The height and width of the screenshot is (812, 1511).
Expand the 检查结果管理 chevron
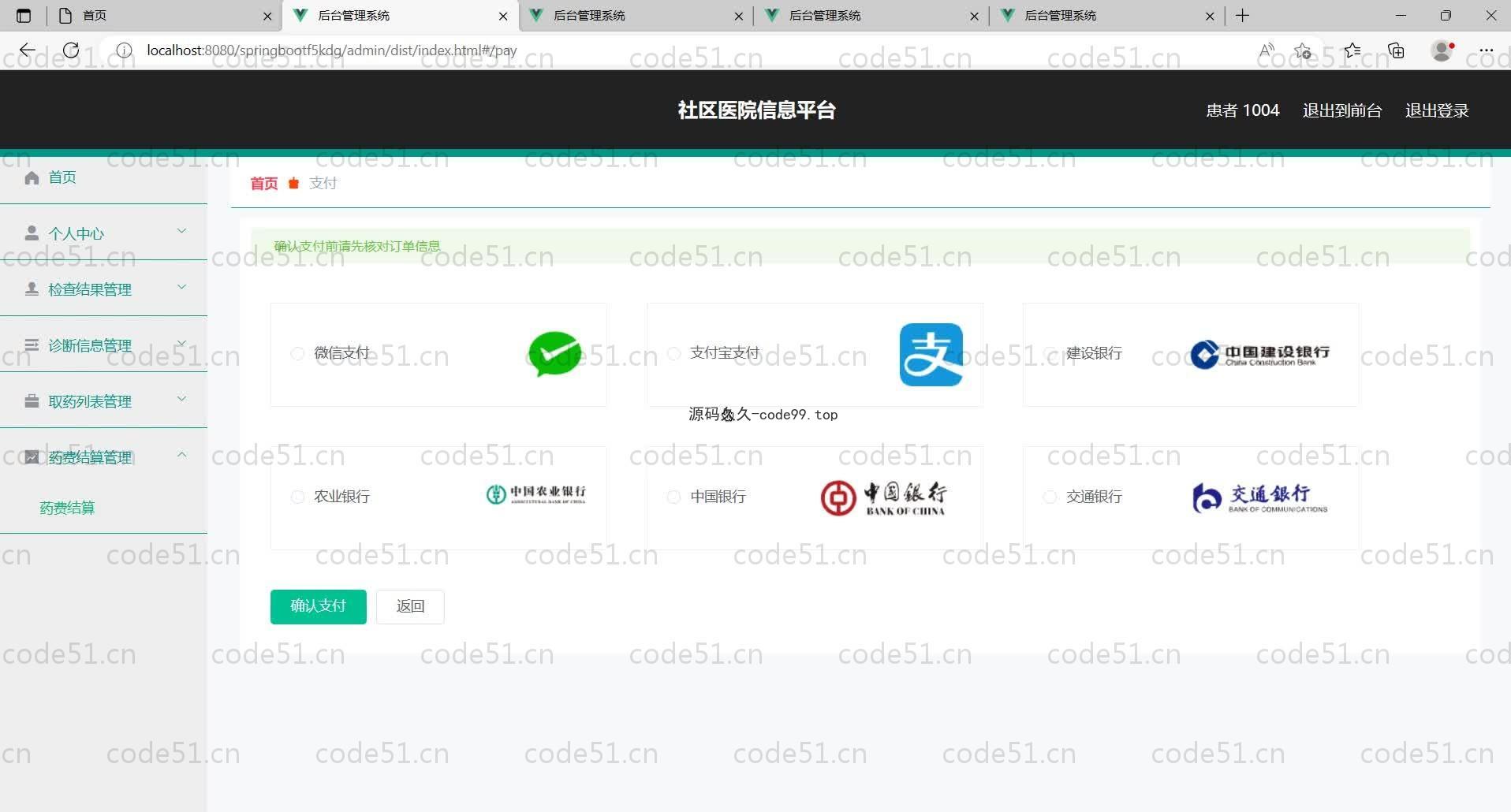(x=181, y=287)
